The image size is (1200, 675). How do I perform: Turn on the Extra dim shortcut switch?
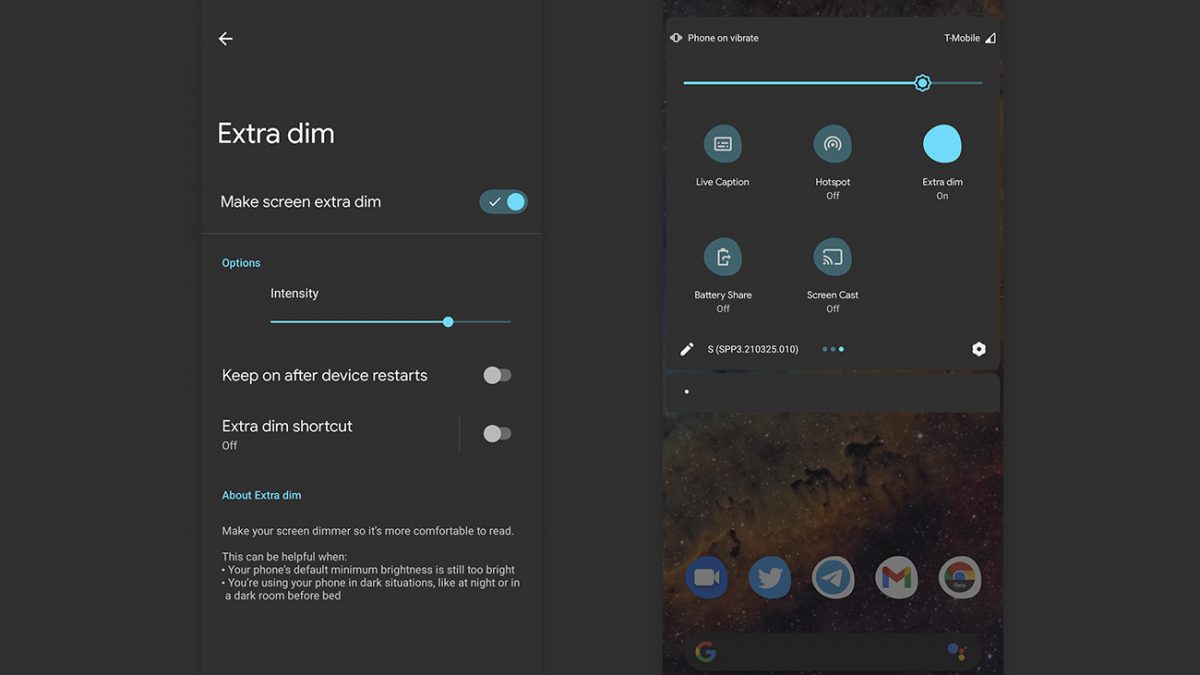[x=497, y=433]
